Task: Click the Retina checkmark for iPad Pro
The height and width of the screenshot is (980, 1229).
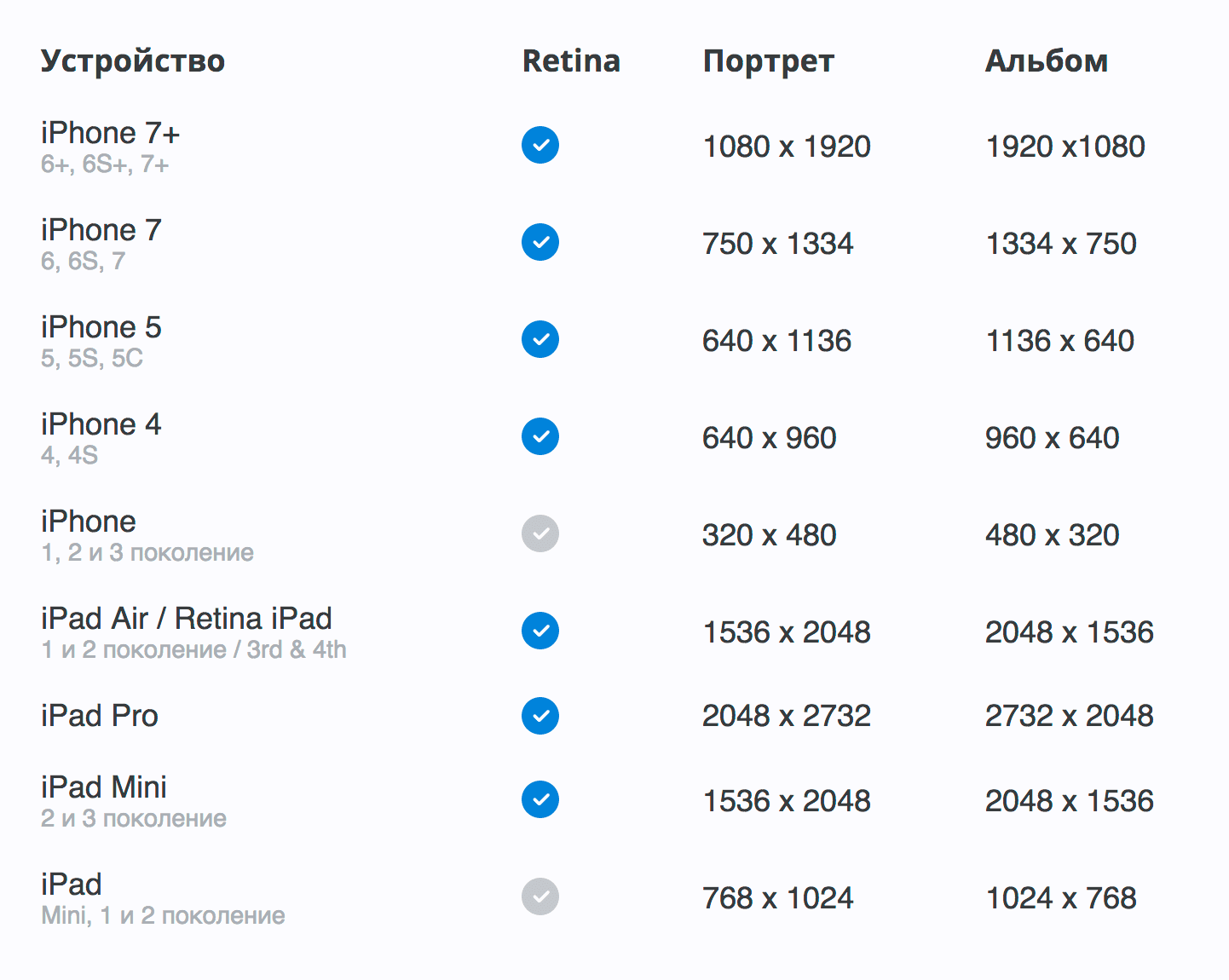Action: tap(540, 716)
